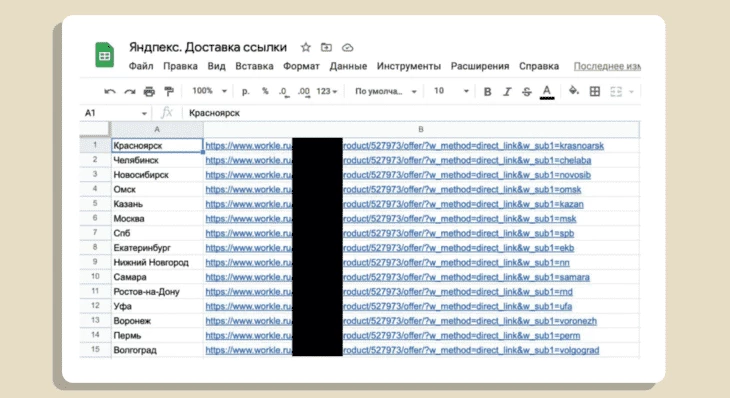This screenshot has height=398, width=730.
Task: Undo the last action
Action: 110,91
